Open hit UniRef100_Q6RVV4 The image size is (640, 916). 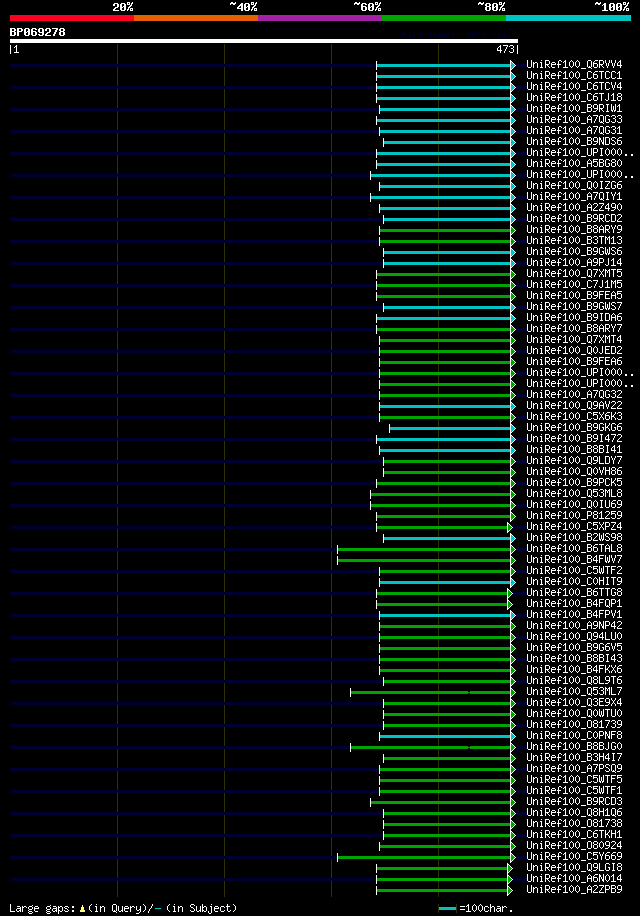point(574,64)
